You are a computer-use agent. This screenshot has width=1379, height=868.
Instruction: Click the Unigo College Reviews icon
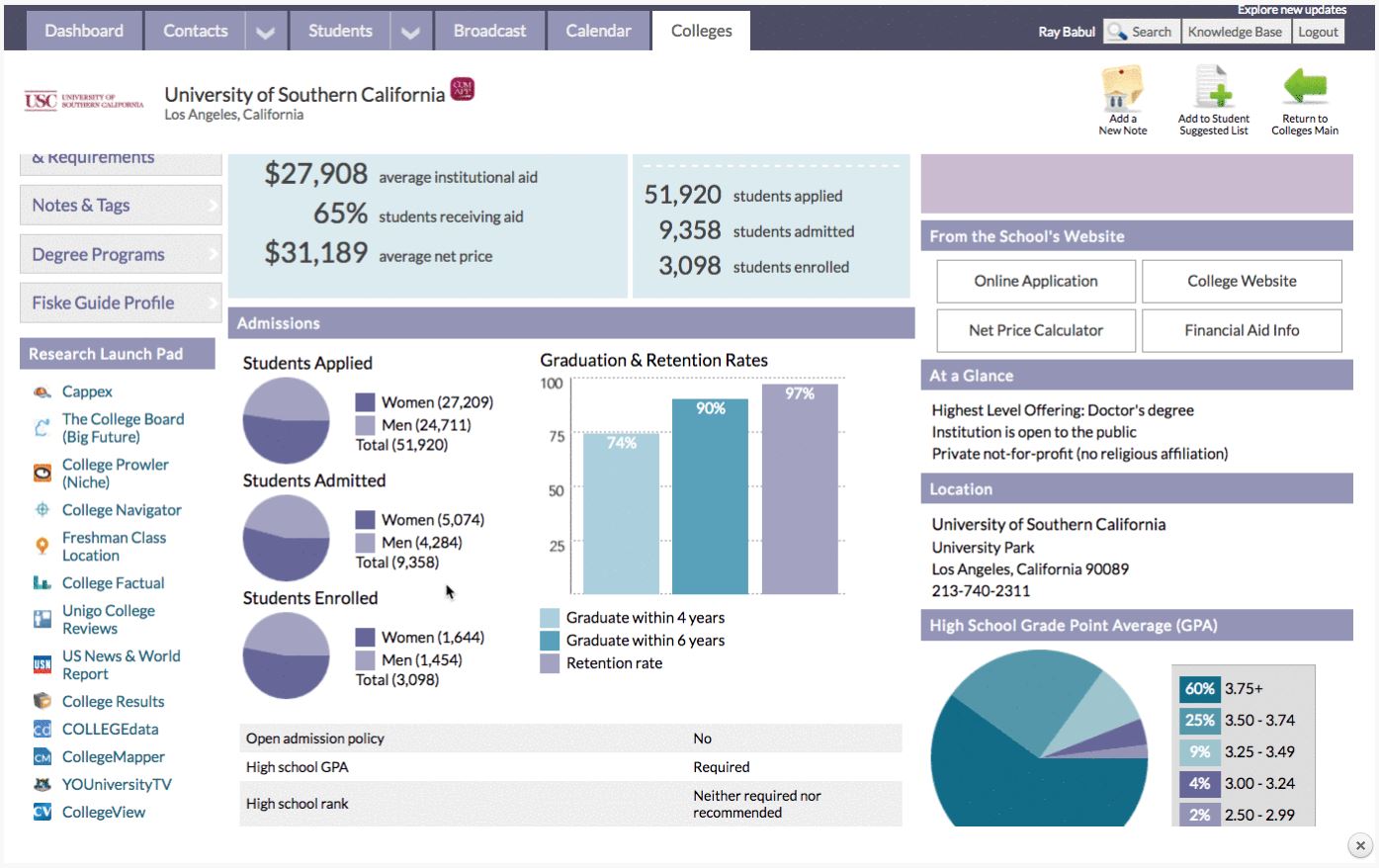[42, 619]
